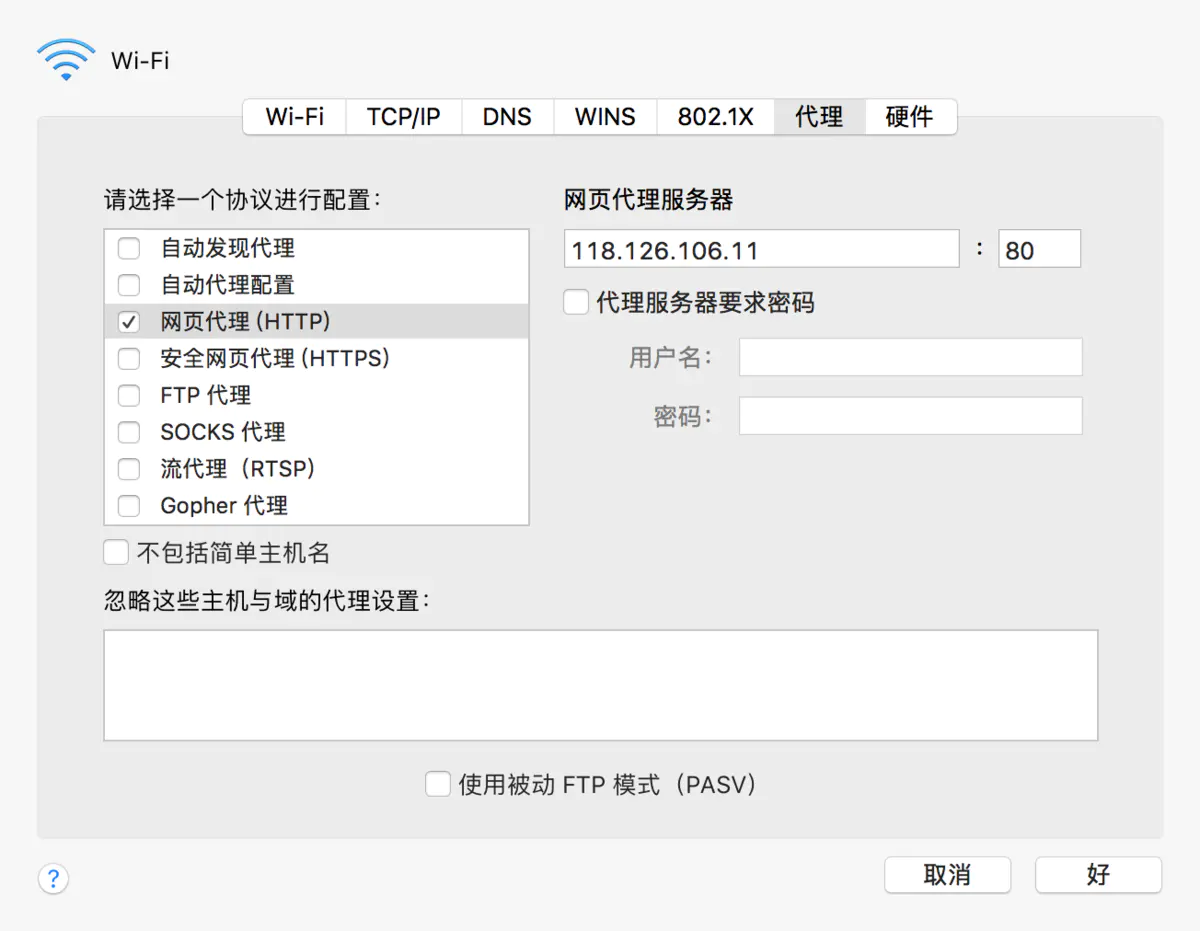Click the Wi-Fi signal icon
This screenshot has height=931, width=1200.
point(66,60)
